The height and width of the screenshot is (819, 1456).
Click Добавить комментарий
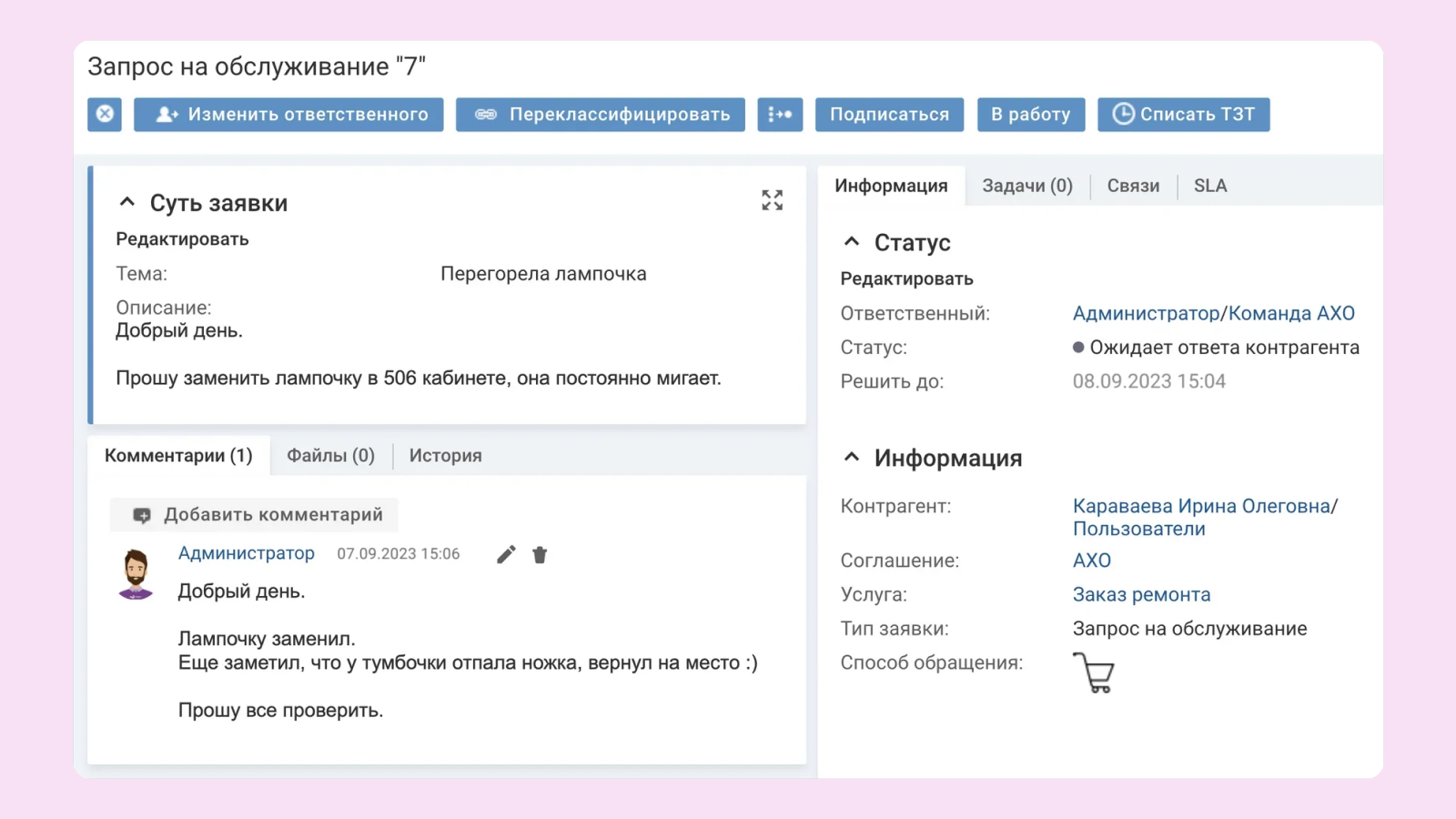255,514
